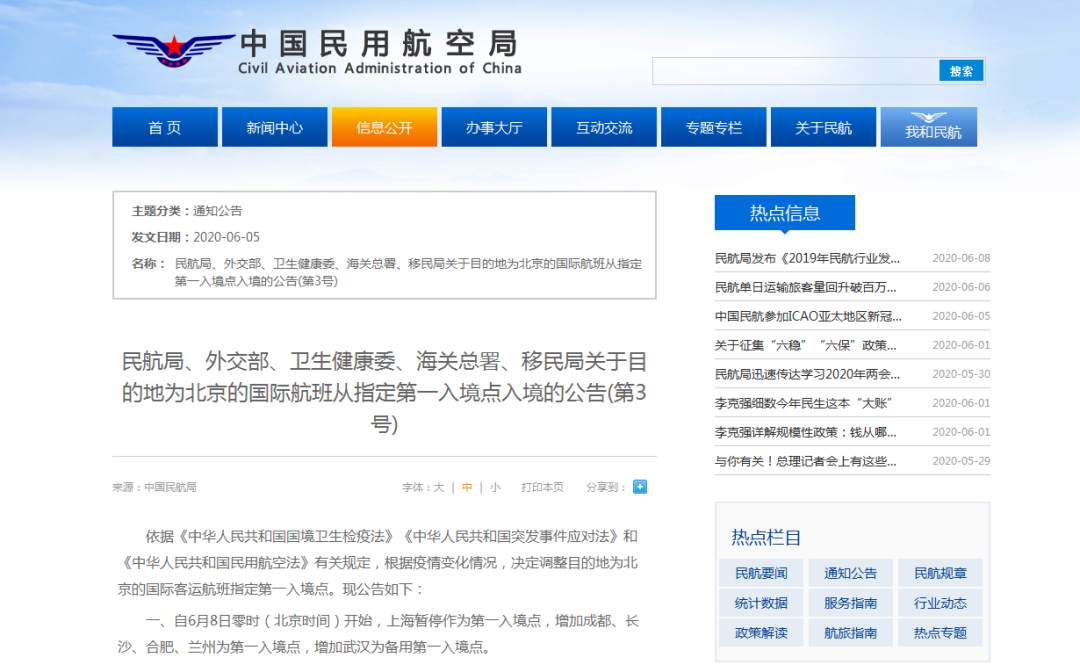Open the 互动交流 navigation section

[x=603, y=126]
